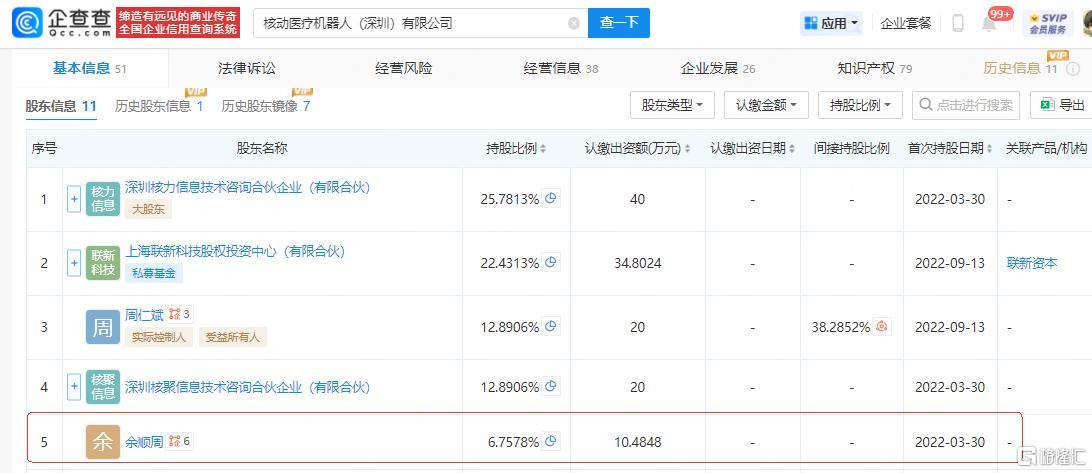
Task: Click the 38.2852% indirect holding value
Action: click(x=841, y=327)
